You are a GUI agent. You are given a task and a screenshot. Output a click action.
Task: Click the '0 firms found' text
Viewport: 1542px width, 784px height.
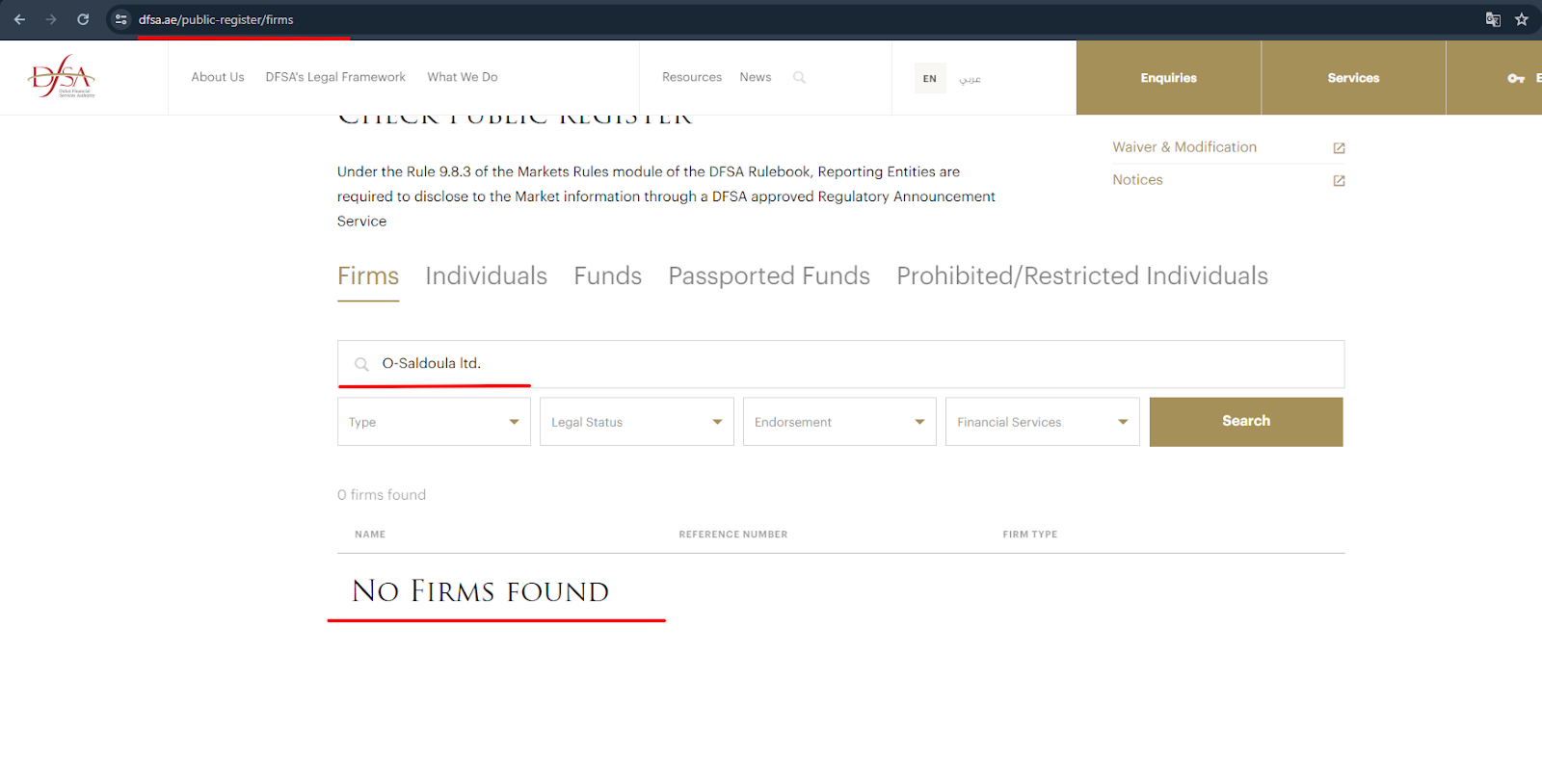[x=382, y=495]
